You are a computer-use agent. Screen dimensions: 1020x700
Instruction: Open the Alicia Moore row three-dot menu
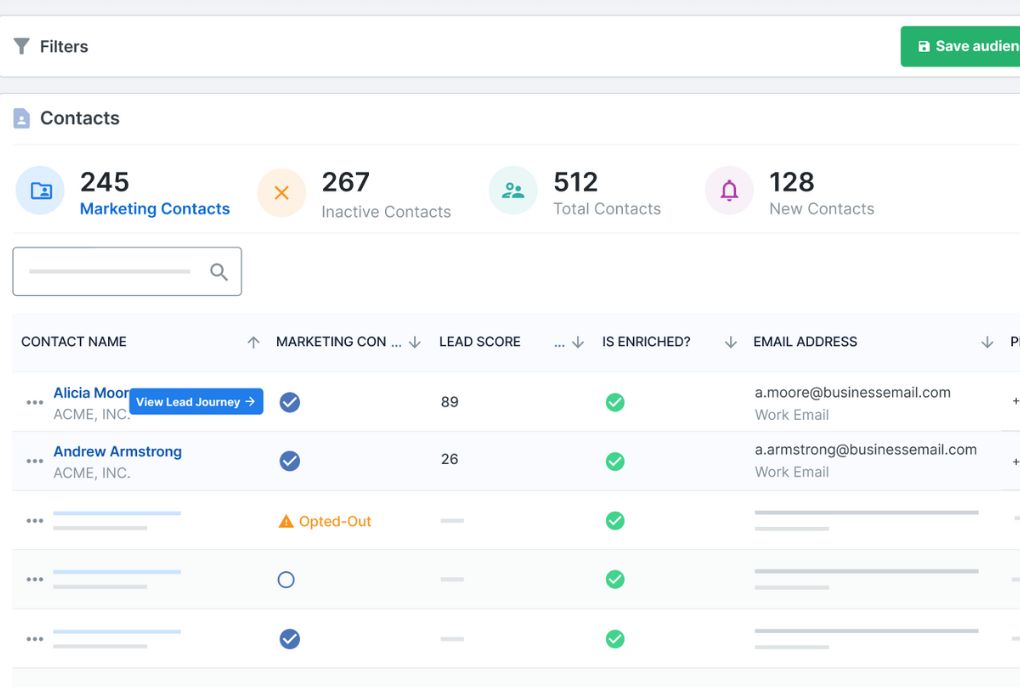(34, 402)
